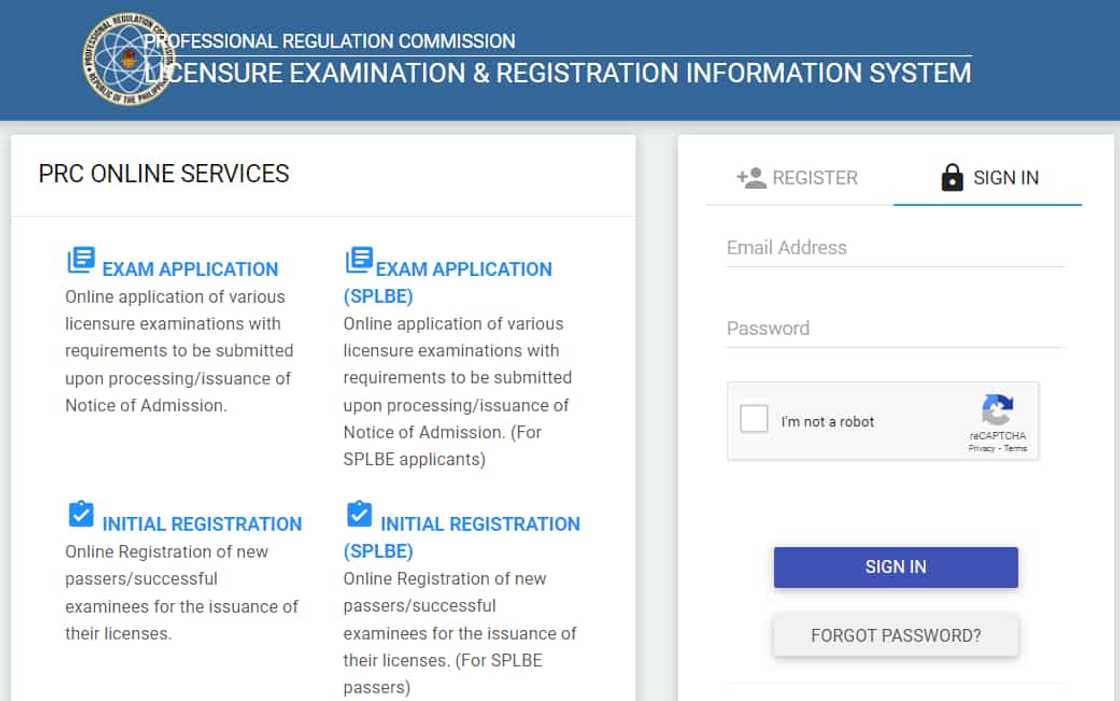Click the Initial Registration (SPLBE) clipboard icon
The height and width of the screenshot is (701, 1120).
click(x=358, y=515)
